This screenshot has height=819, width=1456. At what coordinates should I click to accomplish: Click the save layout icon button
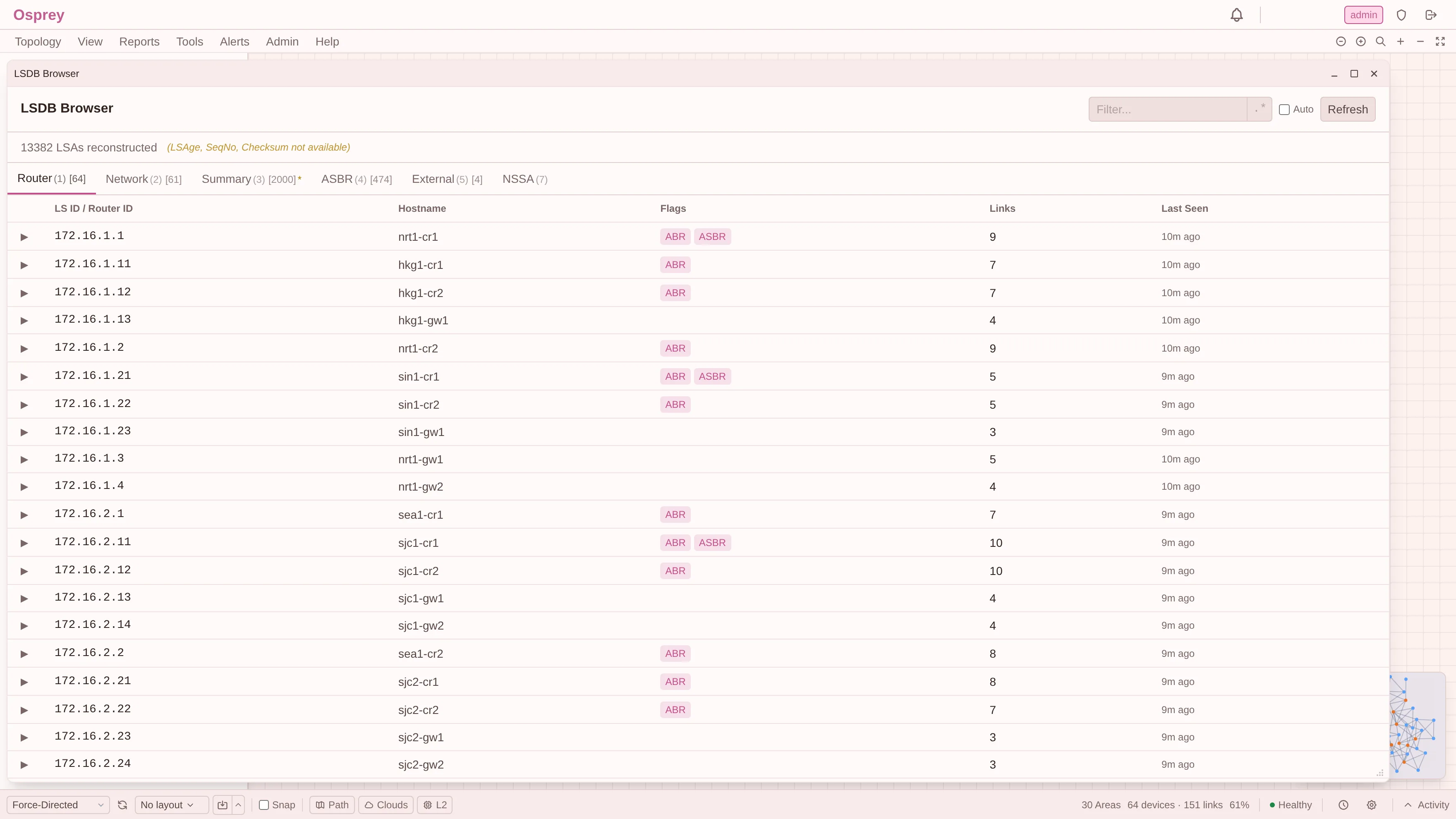click(x=223, y=805)
